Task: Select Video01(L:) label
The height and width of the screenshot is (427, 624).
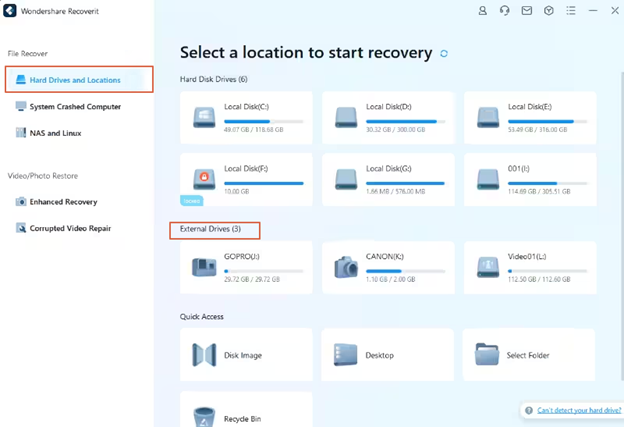Action: point(527,257)
